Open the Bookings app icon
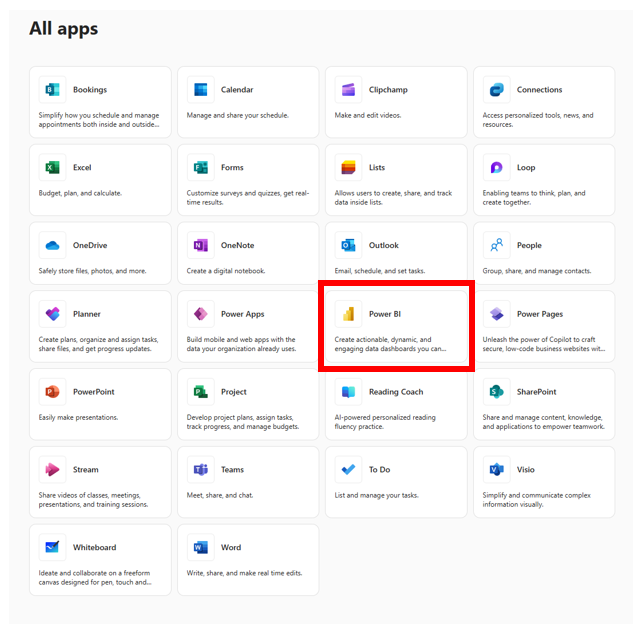The height and width of the screenshot is (637, 642). [52, 89]
